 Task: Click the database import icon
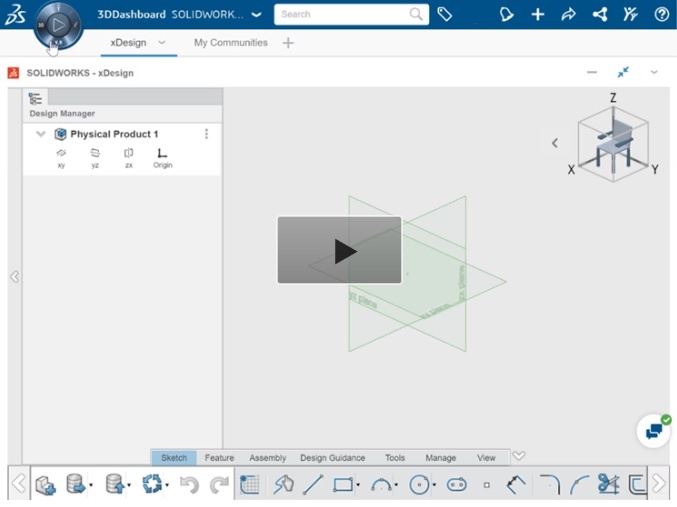click(x=76, y=484)
